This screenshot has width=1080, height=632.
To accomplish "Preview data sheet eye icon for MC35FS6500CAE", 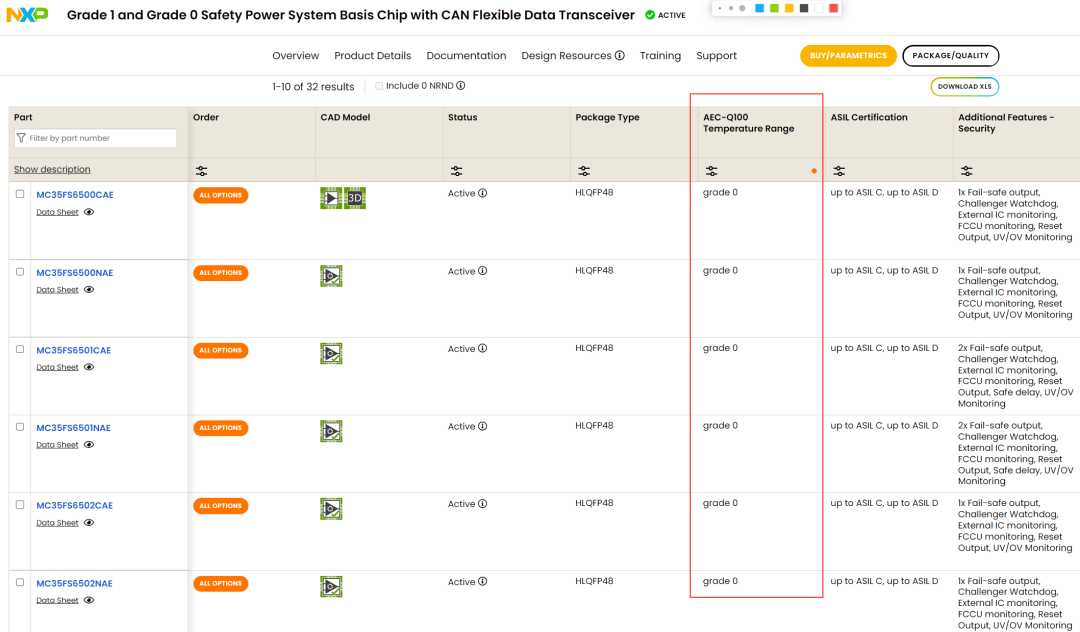I will (x=89, y=212).
